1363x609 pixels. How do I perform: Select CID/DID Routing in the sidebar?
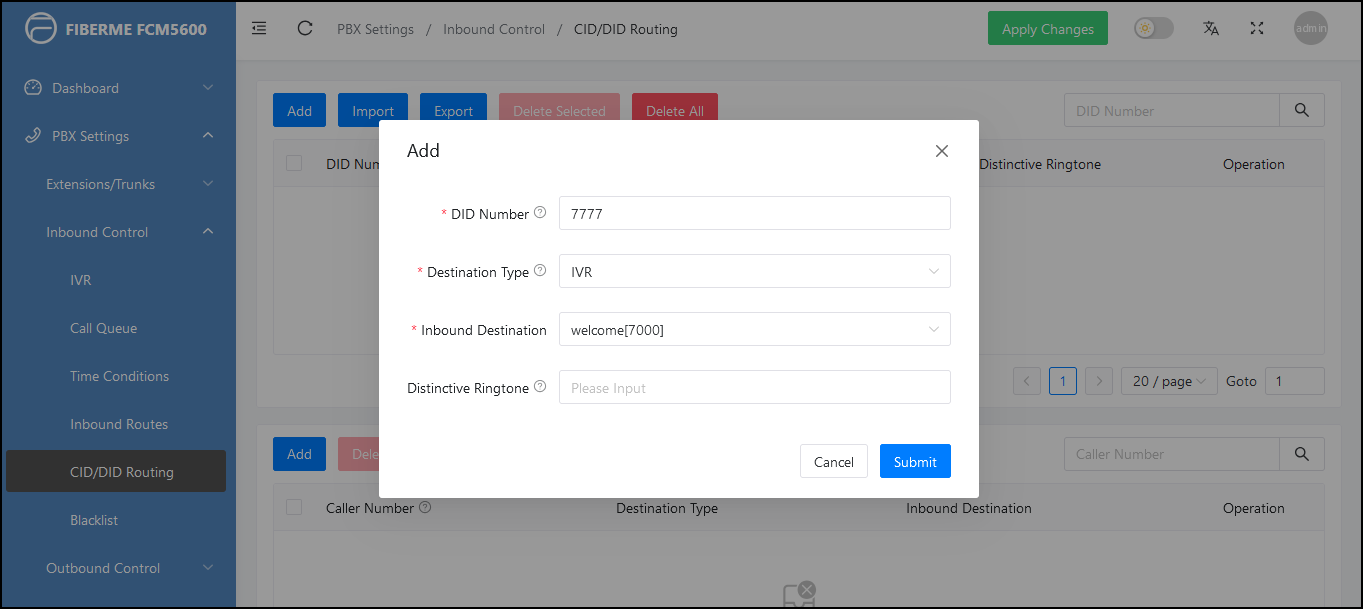click(x=116, y=471)
